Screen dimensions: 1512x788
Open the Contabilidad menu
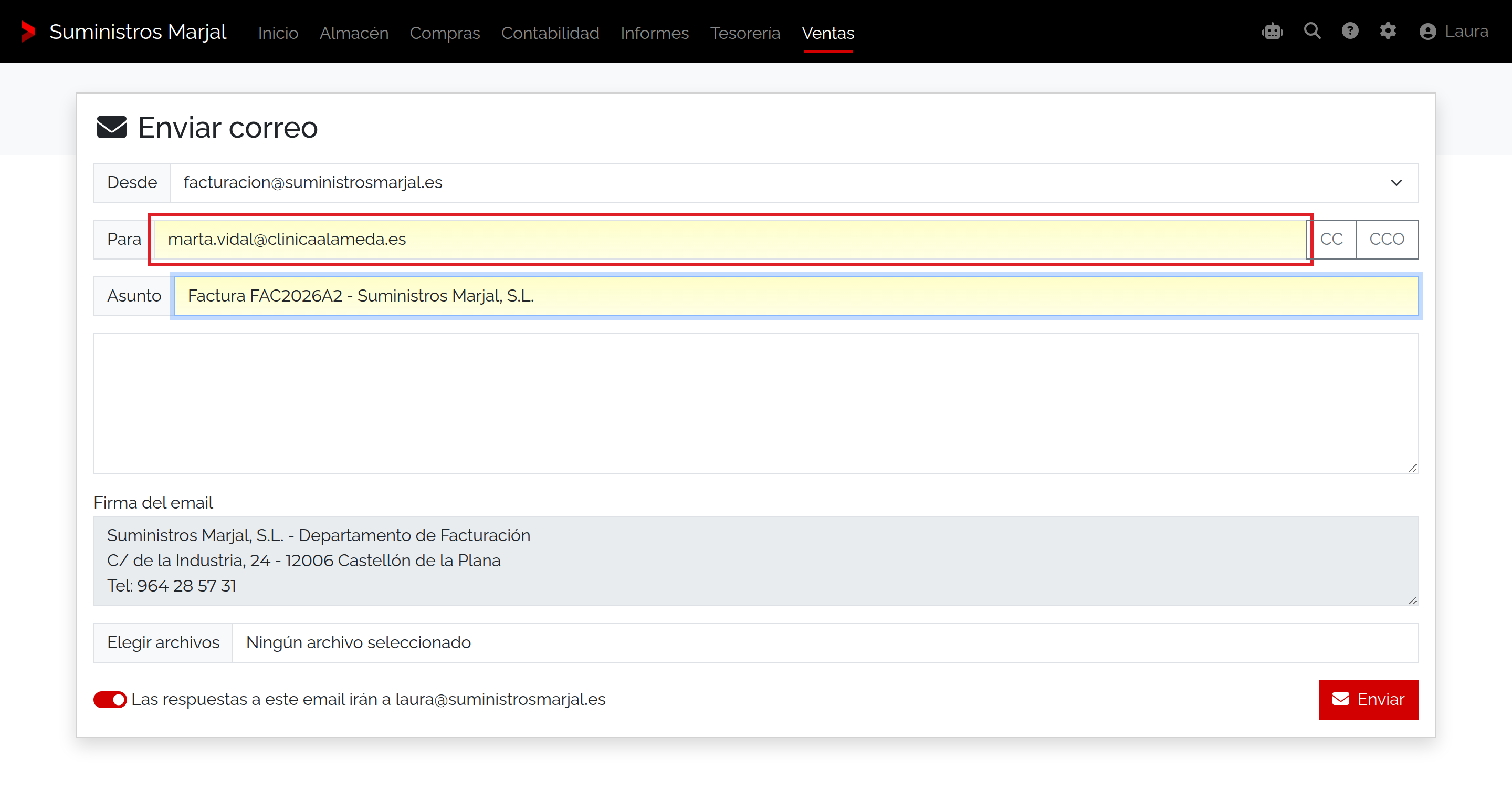point(550,33)
